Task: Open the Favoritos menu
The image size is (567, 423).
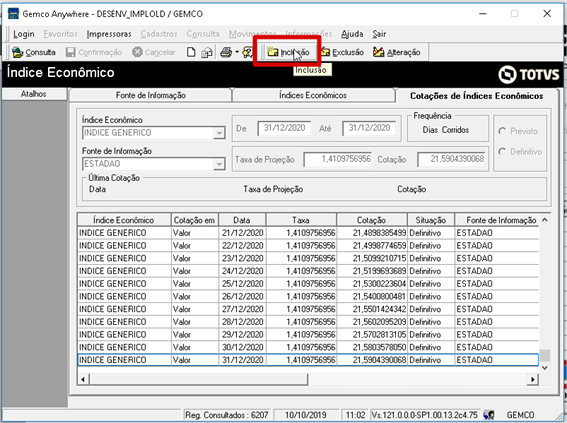Action: [x=61, y=34]
